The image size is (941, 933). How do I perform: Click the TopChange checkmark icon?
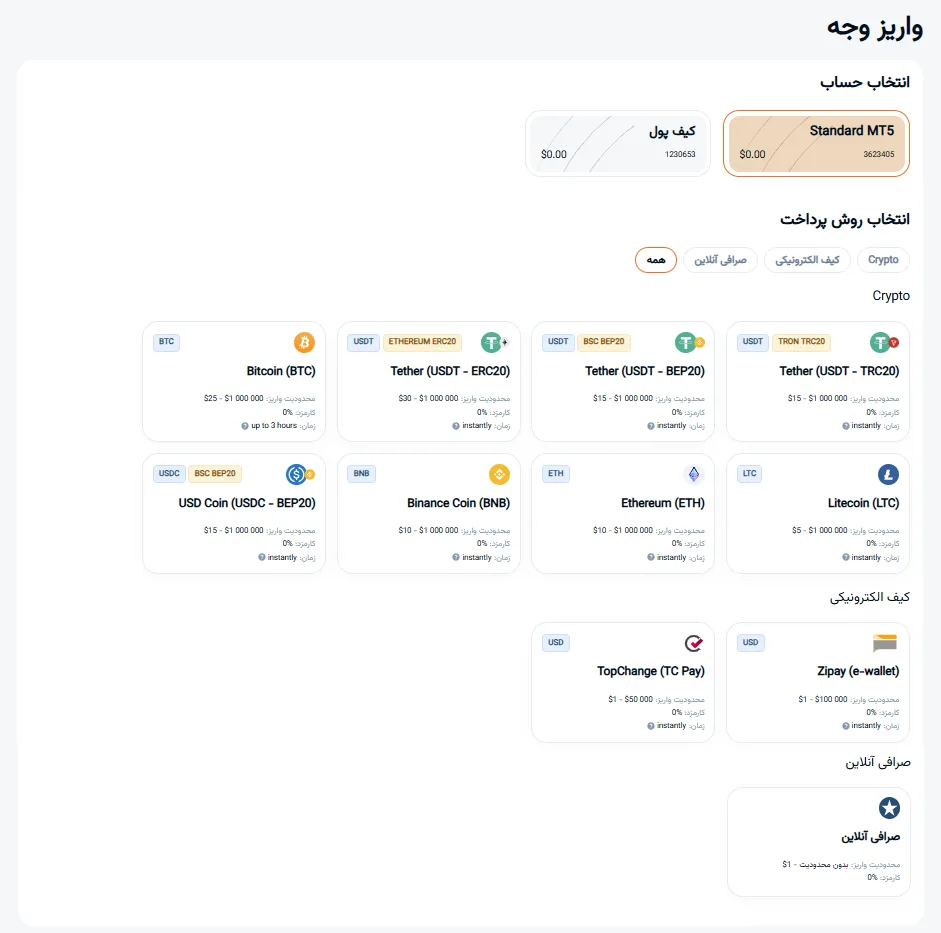(x=694, y=643)
